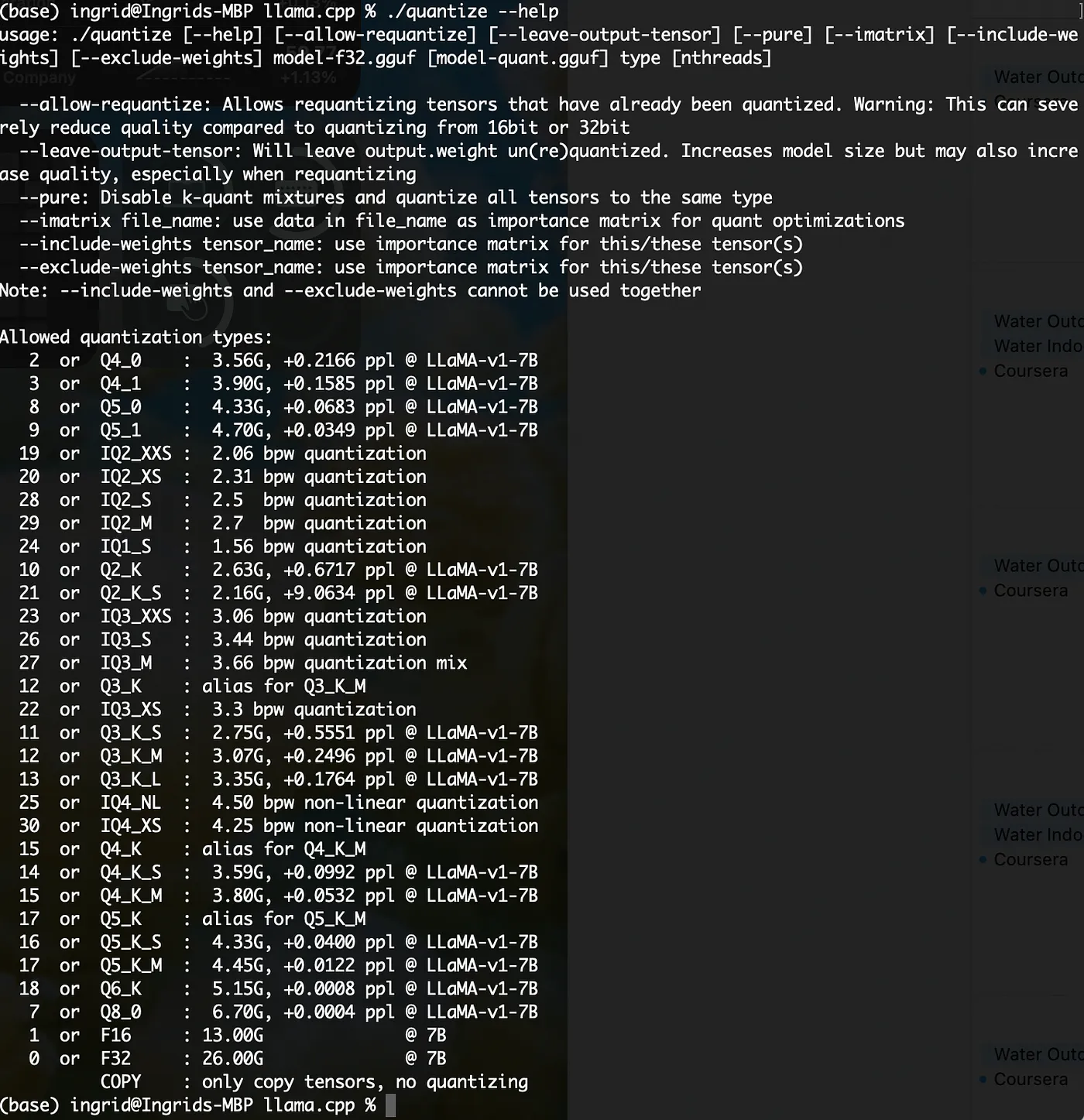Image resolution: width=1084 pixels, height=1120 pixels.
Task: Click the faint Company label behind the terminal
Action: (39, 78)
